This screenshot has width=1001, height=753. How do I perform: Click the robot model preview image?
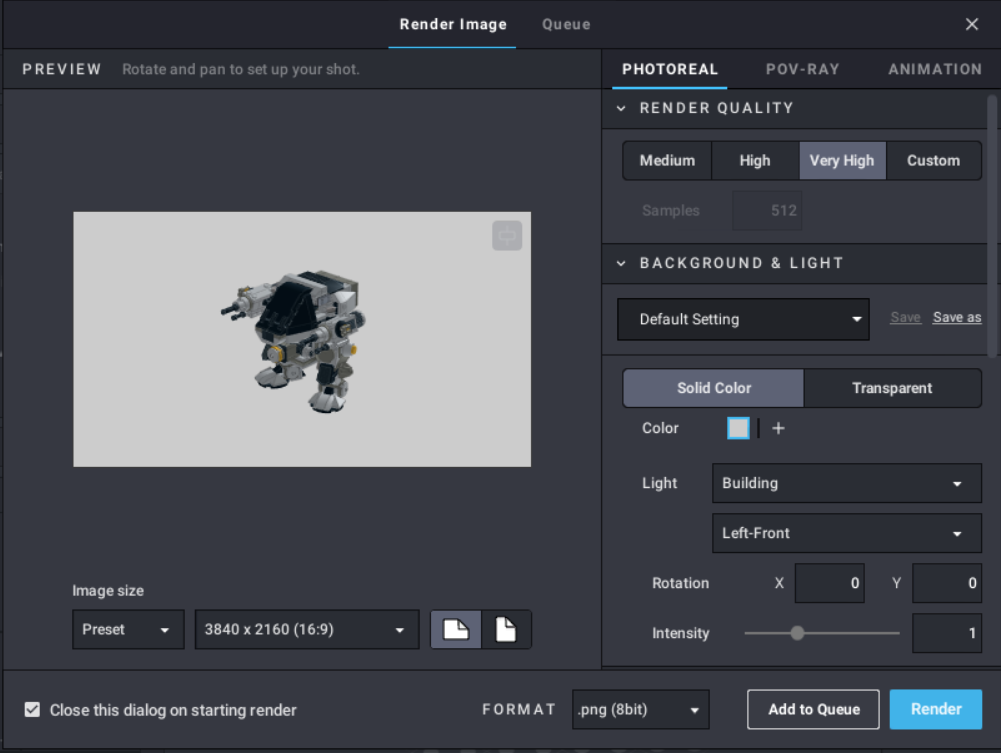click(x=302, y=339)
